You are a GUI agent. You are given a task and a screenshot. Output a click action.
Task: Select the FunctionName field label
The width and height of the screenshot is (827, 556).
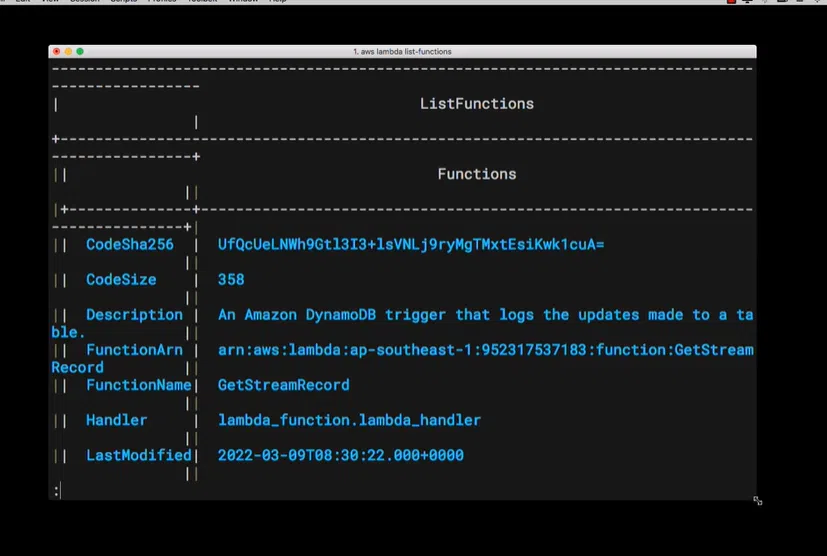pyautogui.click(x=139, y=385)
